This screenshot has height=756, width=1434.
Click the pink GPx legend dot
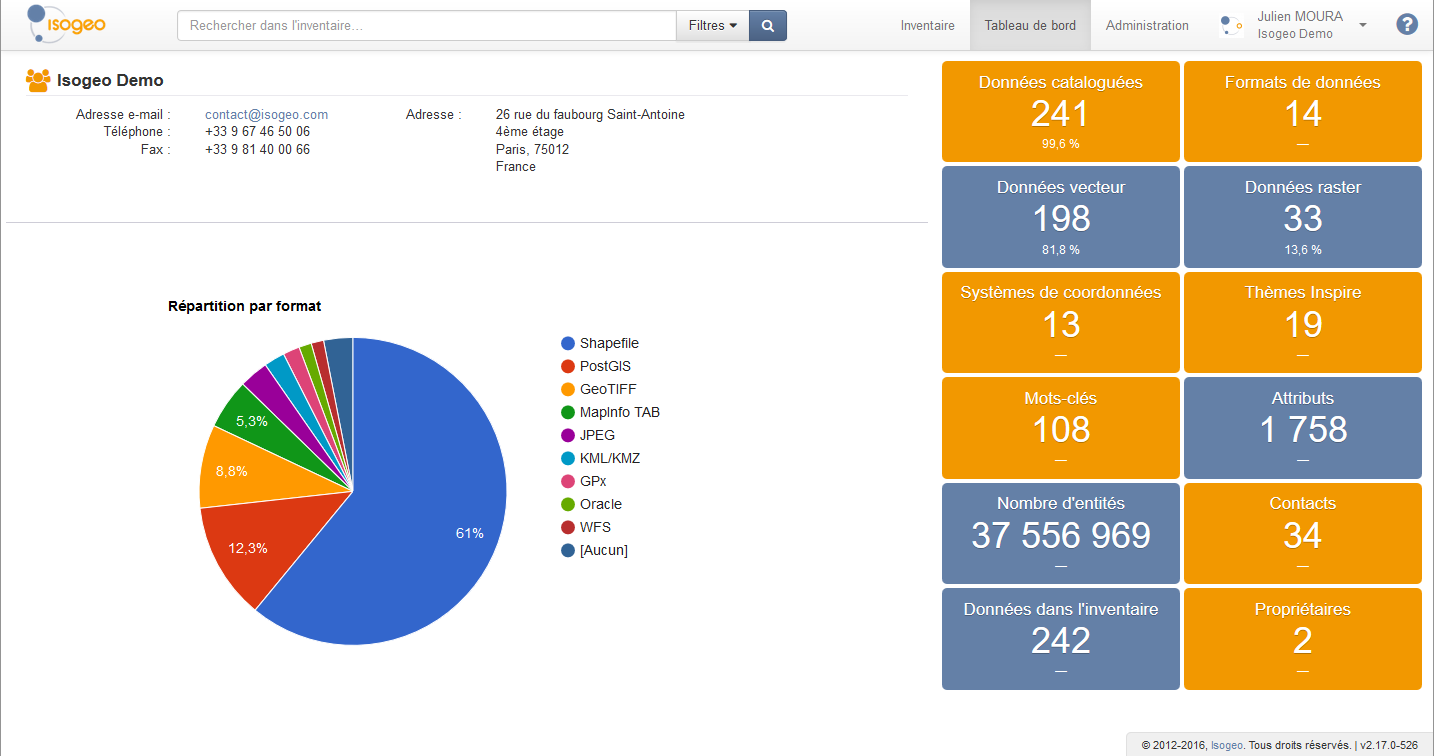click(568, 482)
